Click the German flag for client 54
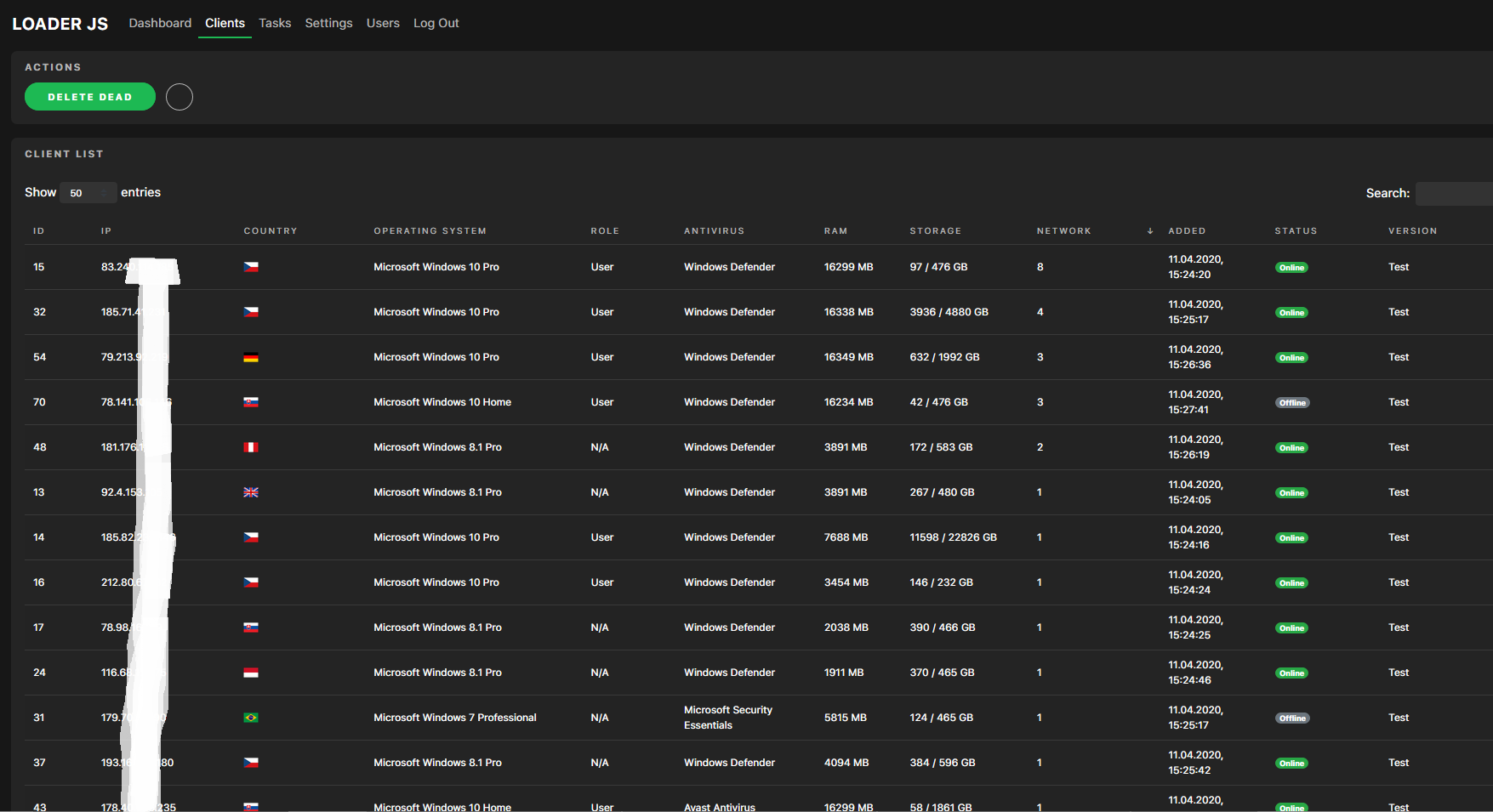This screenshot has width=1493, height=812. (251, 357)
